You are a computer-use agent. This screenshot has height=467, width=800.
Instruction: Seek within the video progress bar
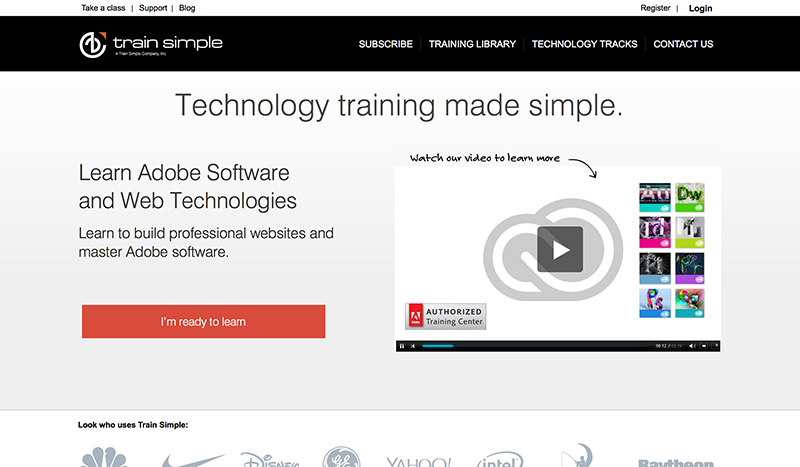click(x=536, y=346)
